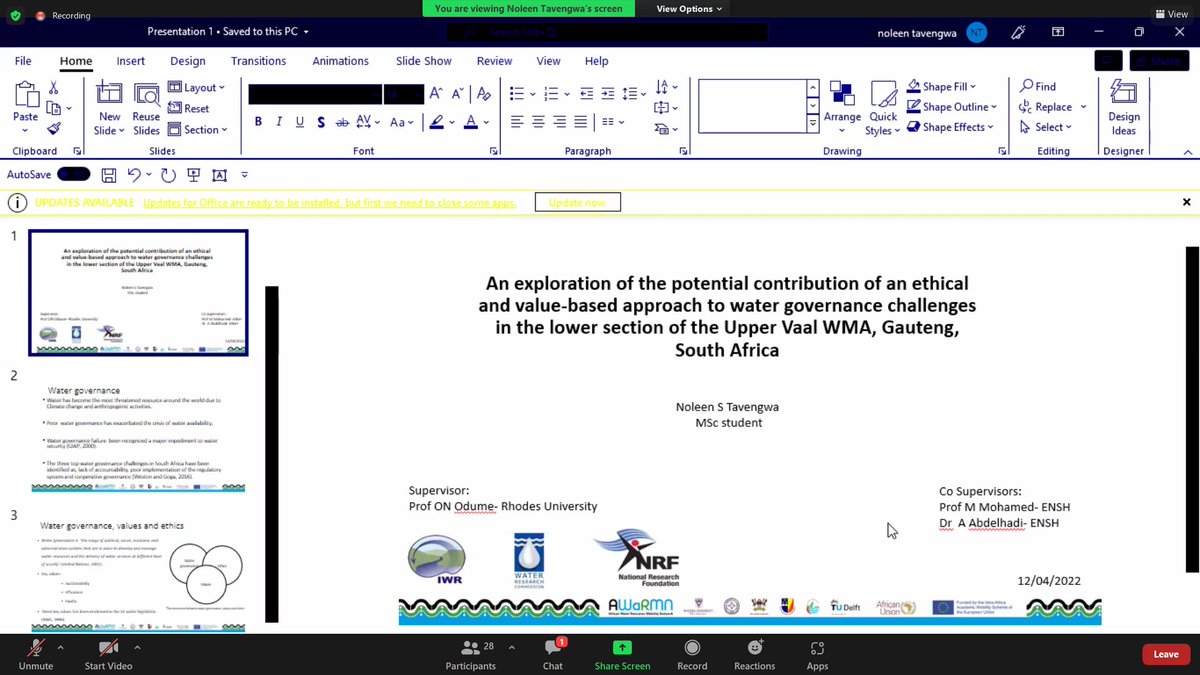This screenshot has height=675, width=1200.
Task: Open the font color picker
Action: 472,122
